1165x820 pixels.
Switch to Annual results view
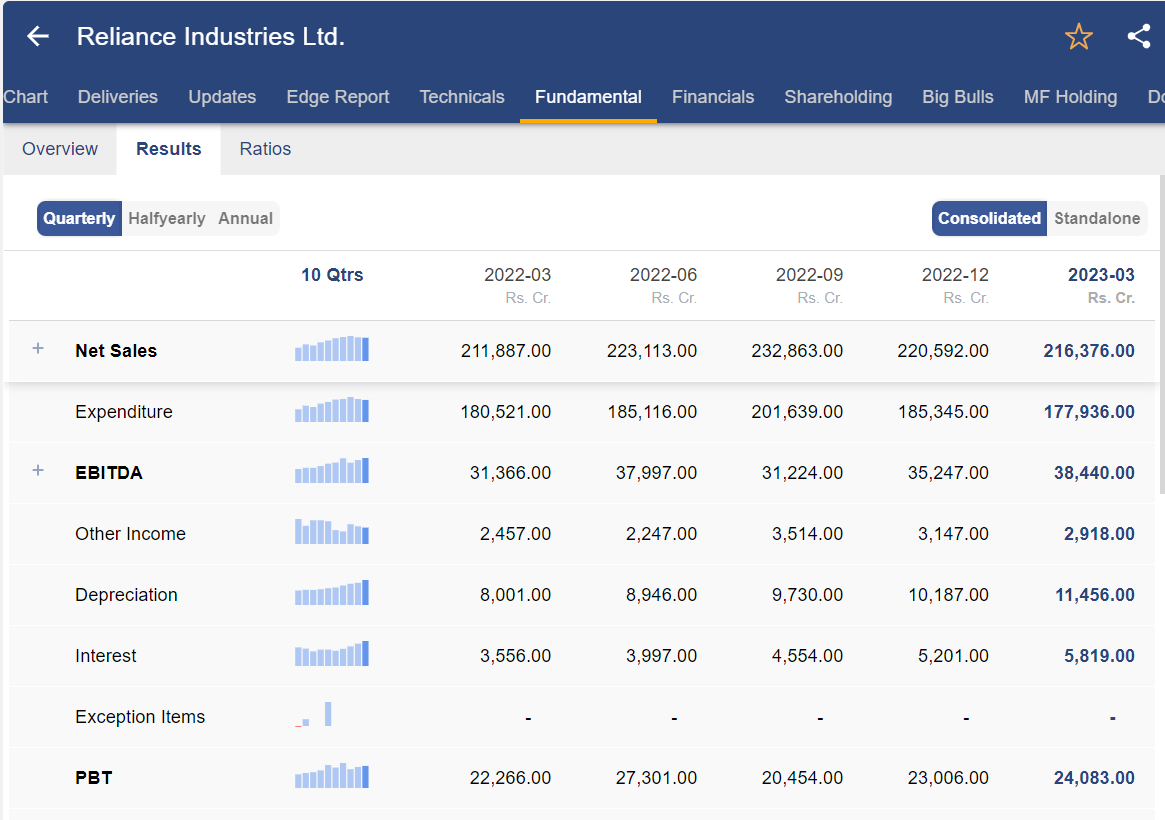click(x=245, y=218)
